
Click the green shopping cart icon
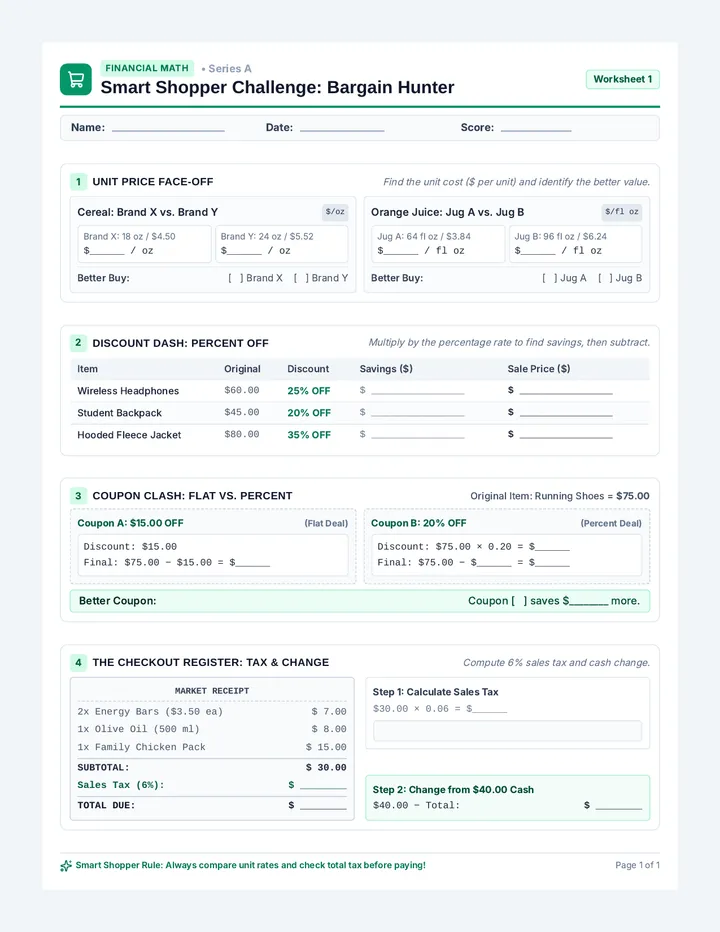click(76, 79)
